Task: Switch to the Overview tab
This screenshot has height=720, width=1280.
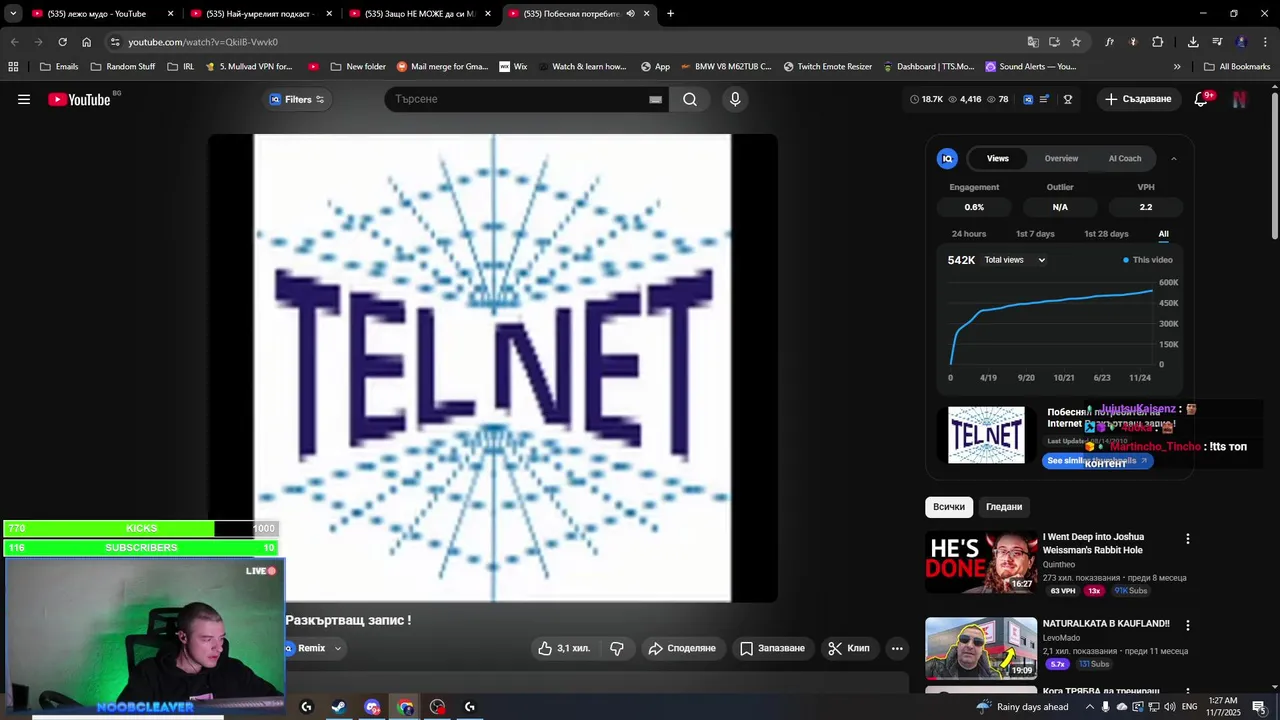Action: click(x=1061, y=158)
